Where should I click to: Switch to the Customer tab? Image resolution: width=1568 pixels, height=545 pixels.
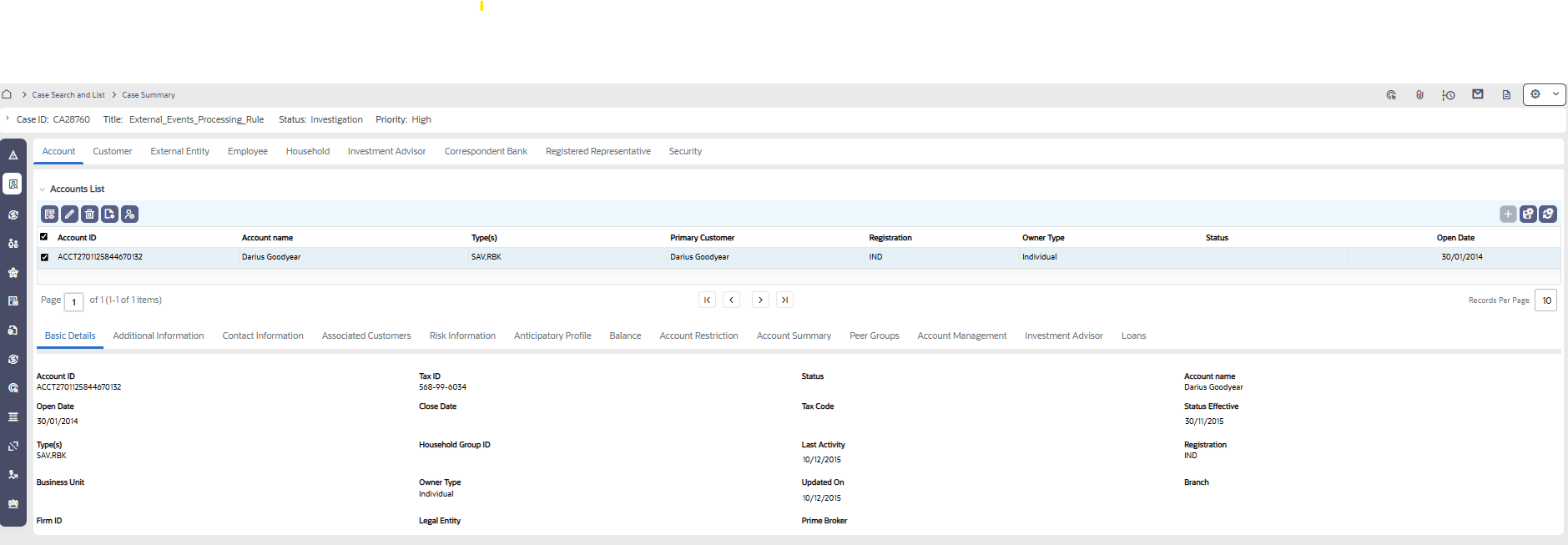point(113,151)
